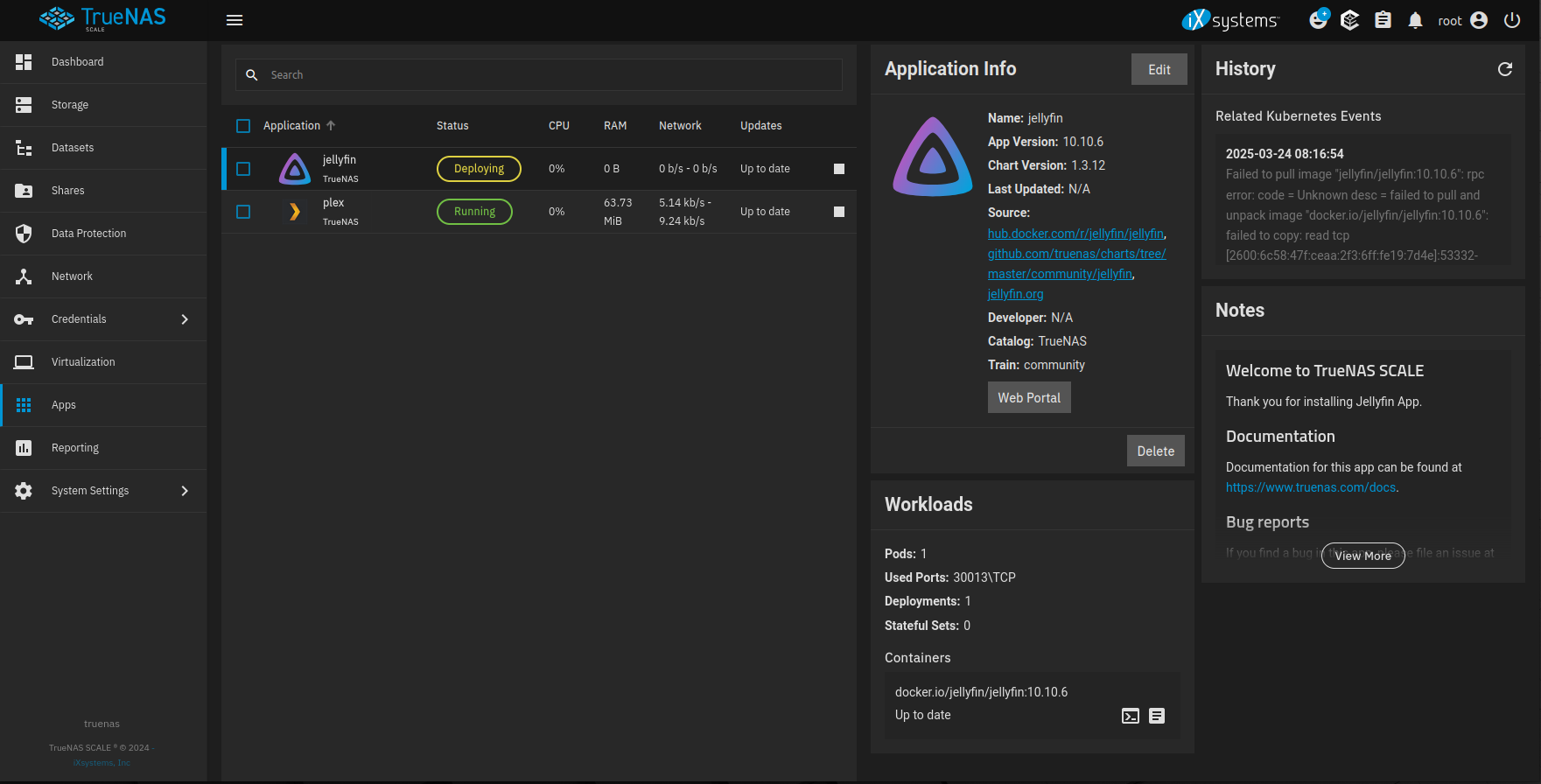Click the Edit button in Application Info
1541x784 pixels.
[x=1159, y=69]
